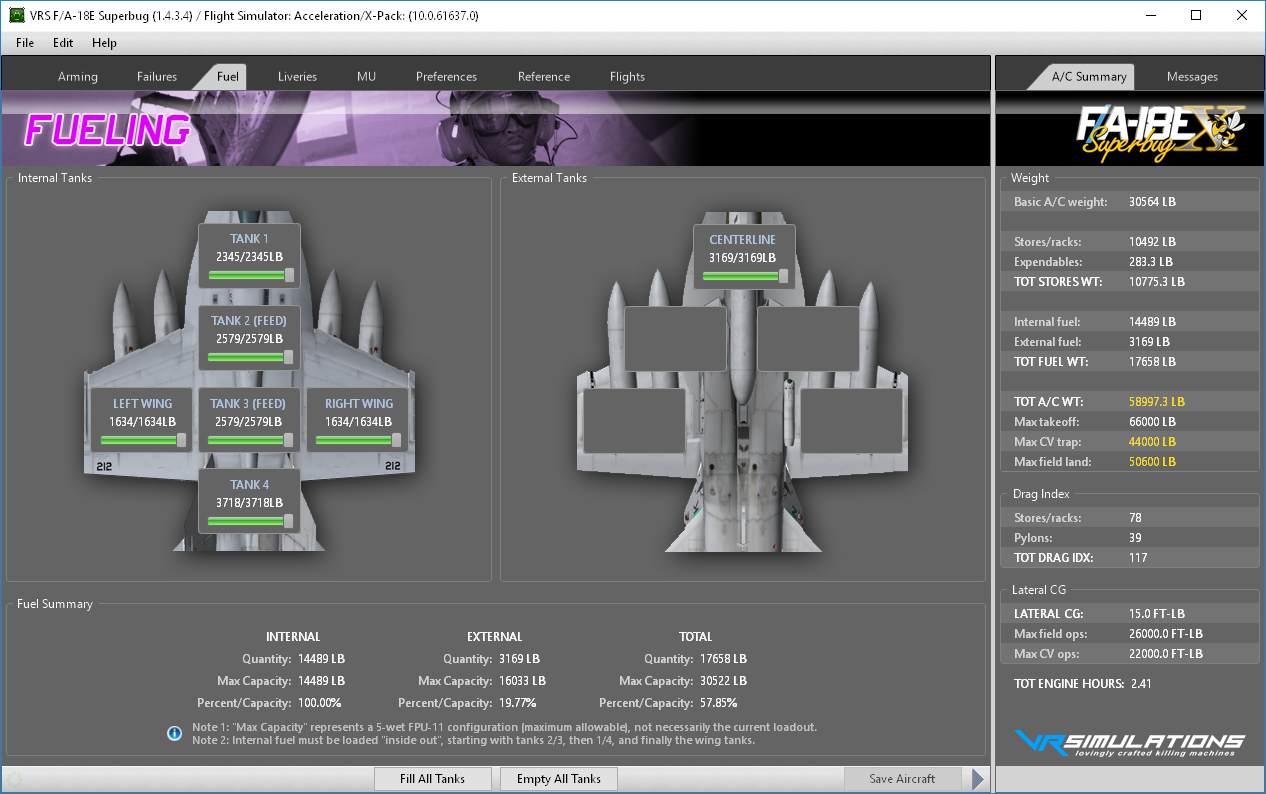Image resolution: width=1266 pixels, height=794 pixels.
Task: Click the TANK 3 (FEED) label
Action: click(249, 404)
